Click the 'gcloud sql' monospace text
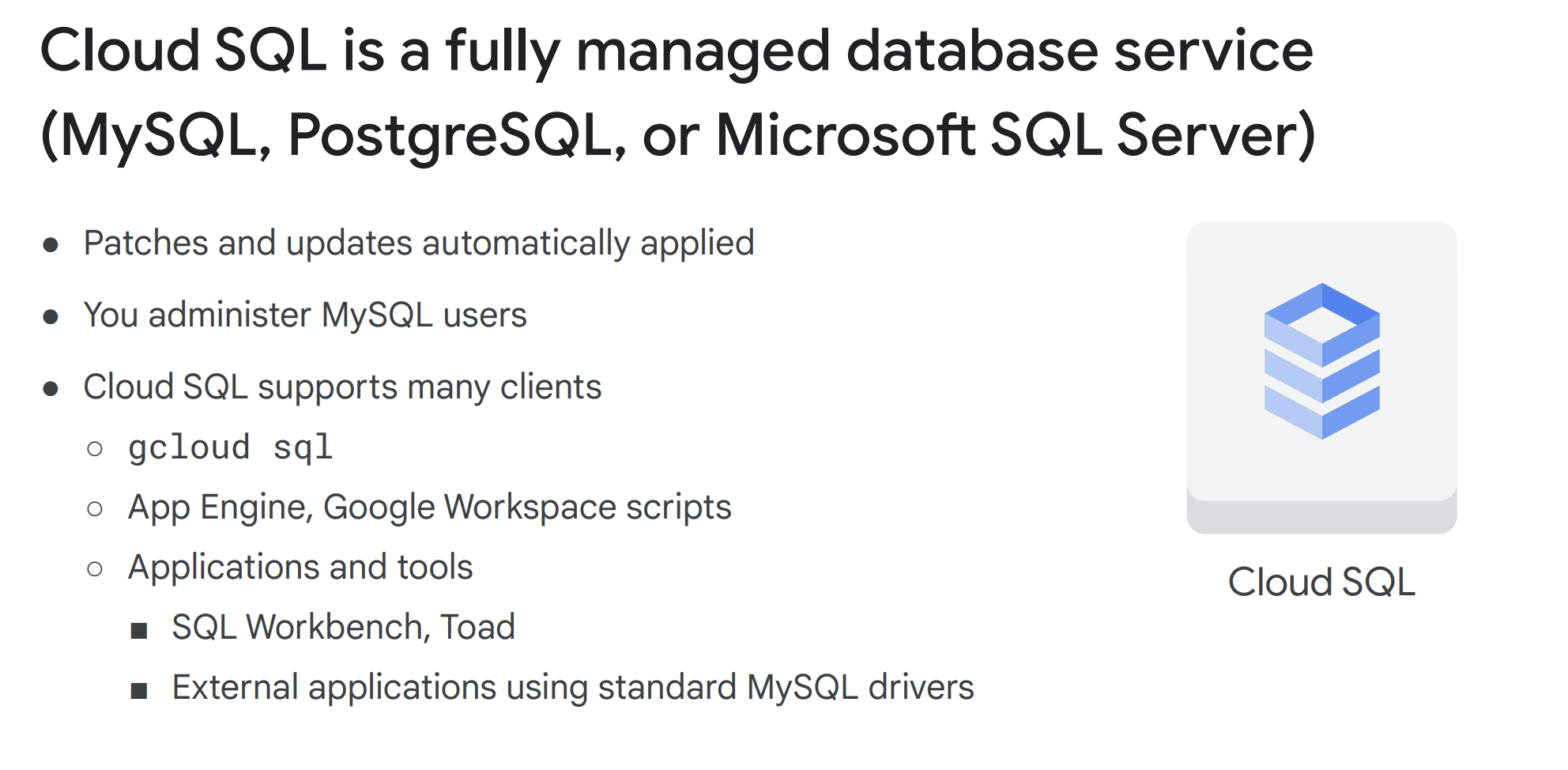The height and width of the screenshot is (770, 1568). pyautogui.click(x=230, y=447)
